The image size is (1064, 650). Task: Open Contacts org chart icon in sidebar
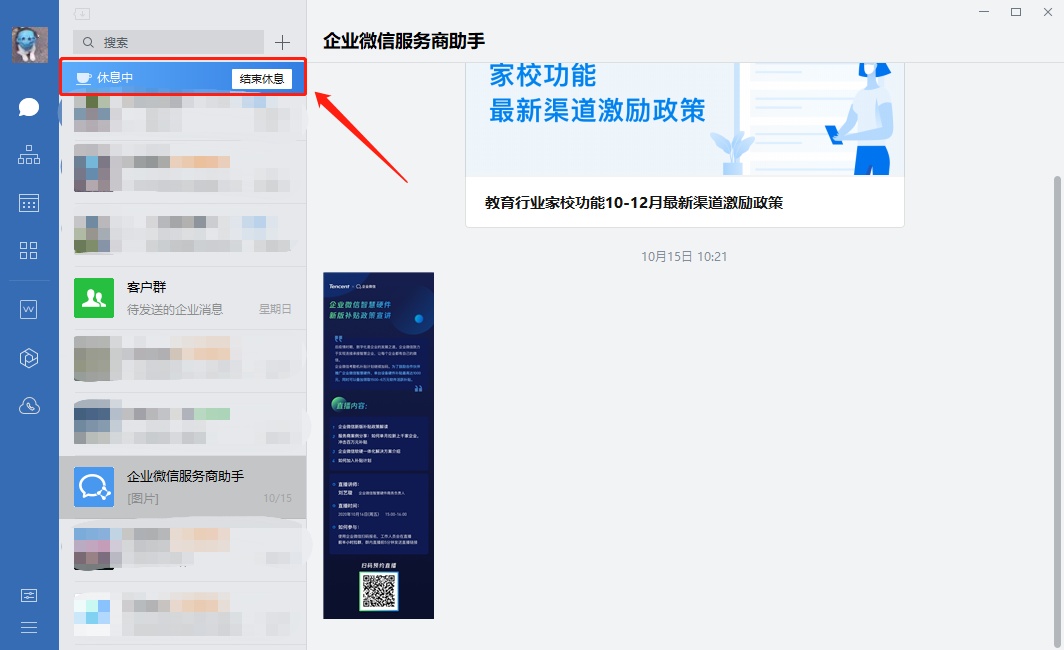[x=29, y=155]
